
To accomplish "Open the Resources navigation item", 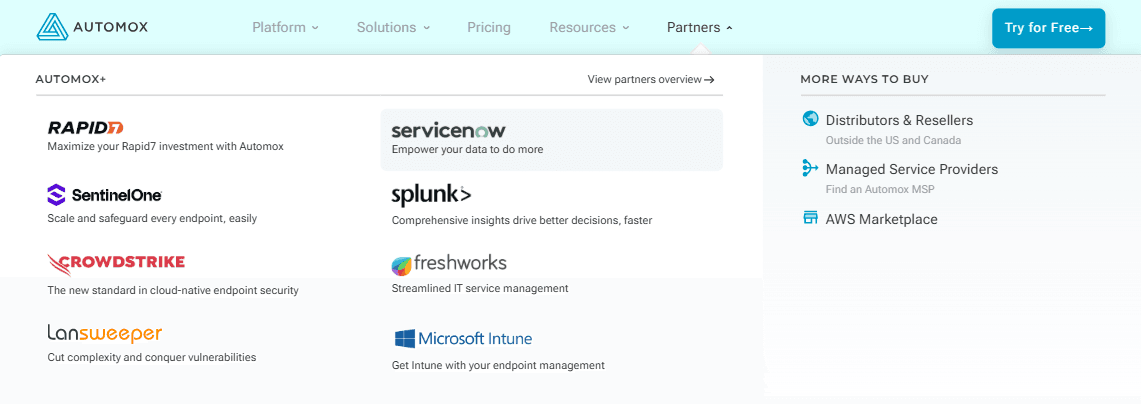I will click(x=582, y=28).
